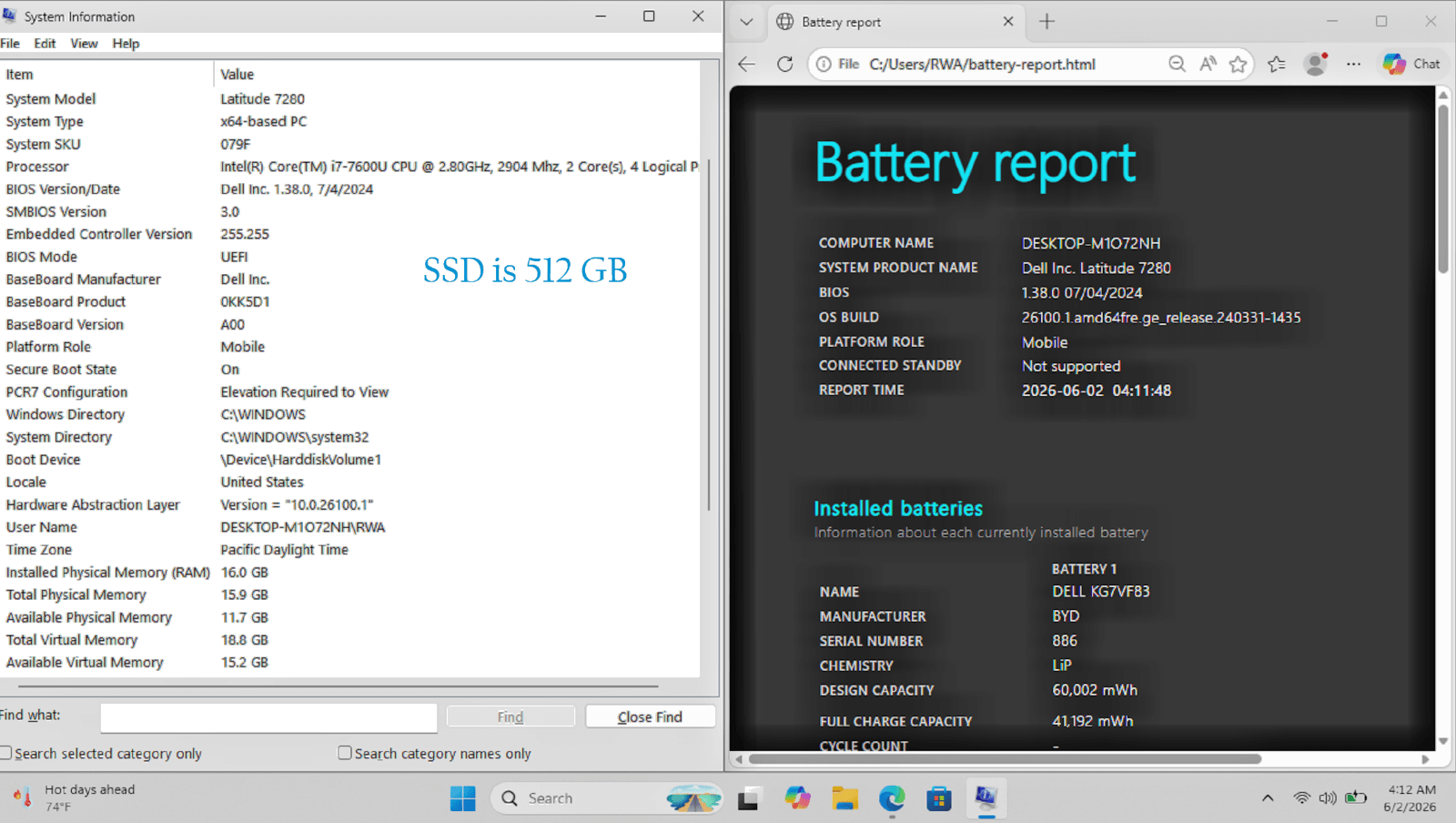Screen dimensions: 1456x823
Task: Click the Close Find button
Action: pos(650,717)
